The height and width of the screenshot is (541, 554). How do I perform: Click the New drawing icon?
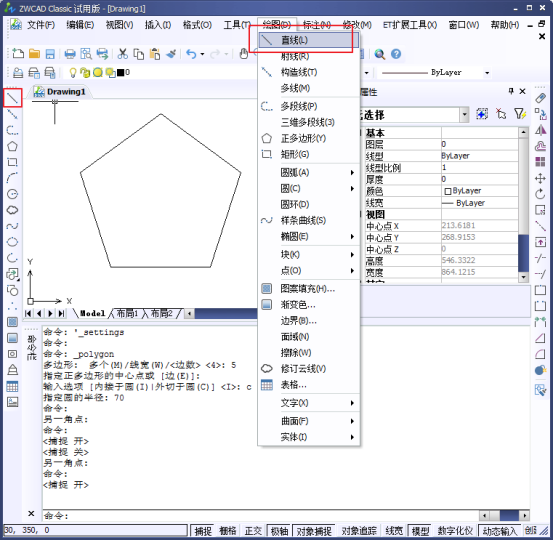tap(18, 54)
